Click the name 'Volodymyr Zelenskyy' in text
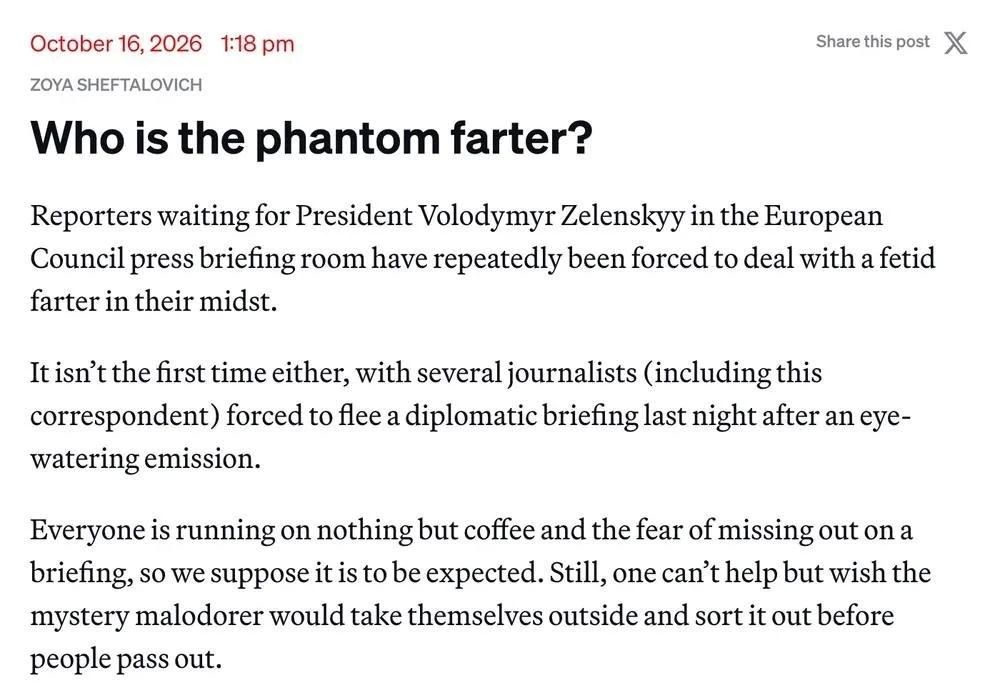The image size is (1000, 693). coord(550,216)
